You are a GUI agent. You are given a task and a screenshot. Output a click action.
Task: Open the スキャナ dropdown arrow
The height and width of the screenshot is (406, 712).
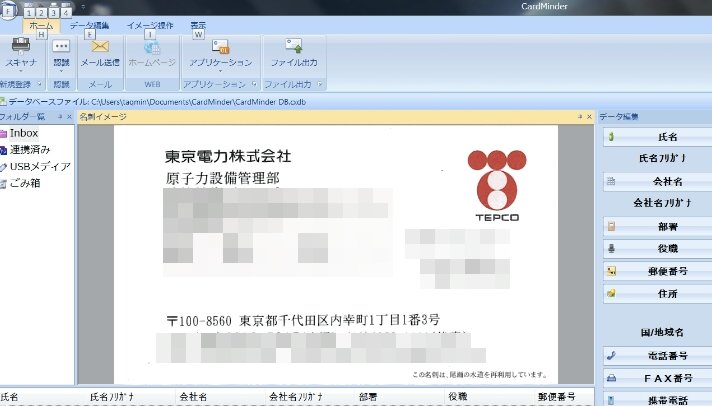(21, 71)
